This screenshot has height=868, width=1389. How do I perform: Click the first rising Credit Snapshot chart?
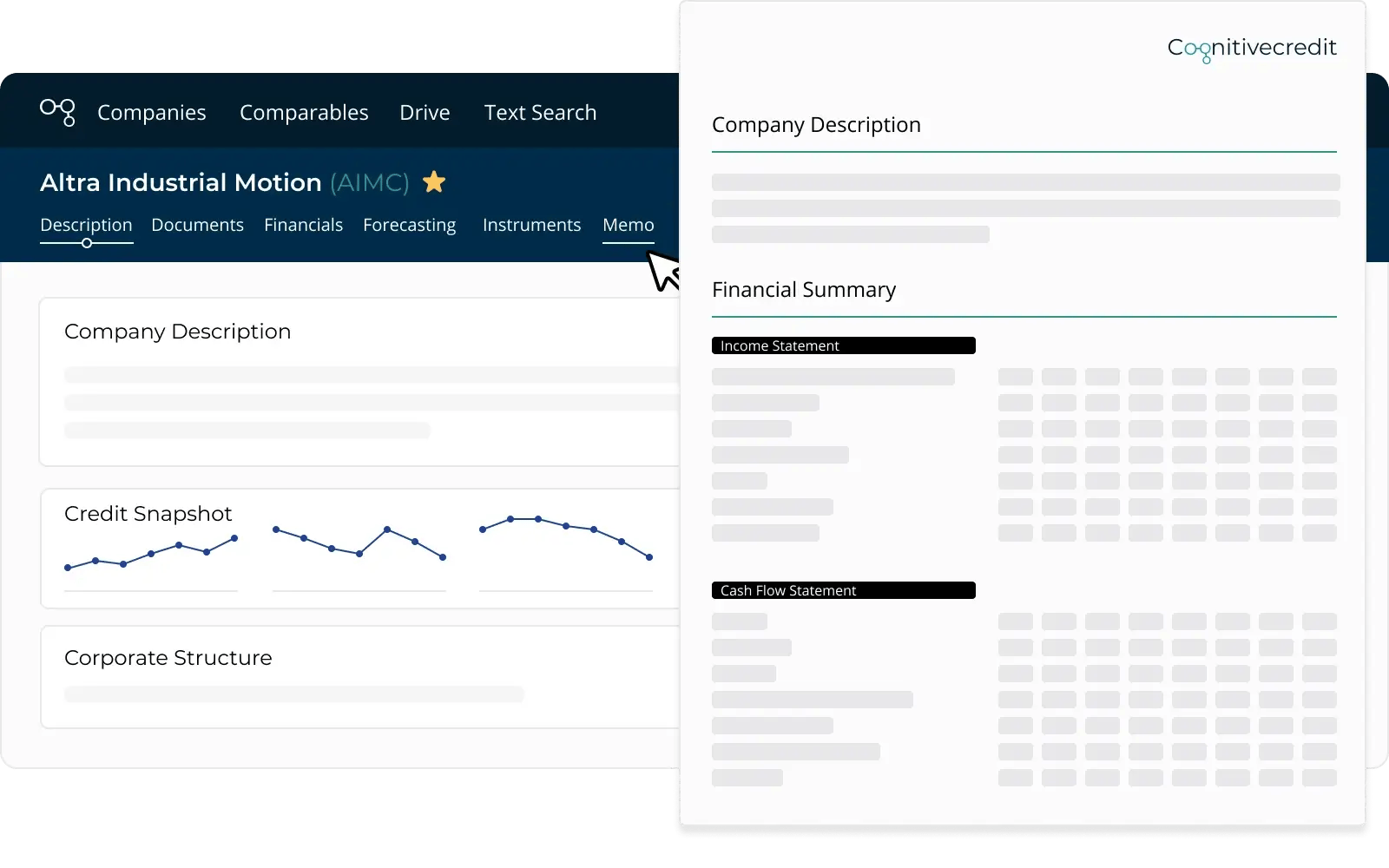pyautogui.click(x=151, y=553)
